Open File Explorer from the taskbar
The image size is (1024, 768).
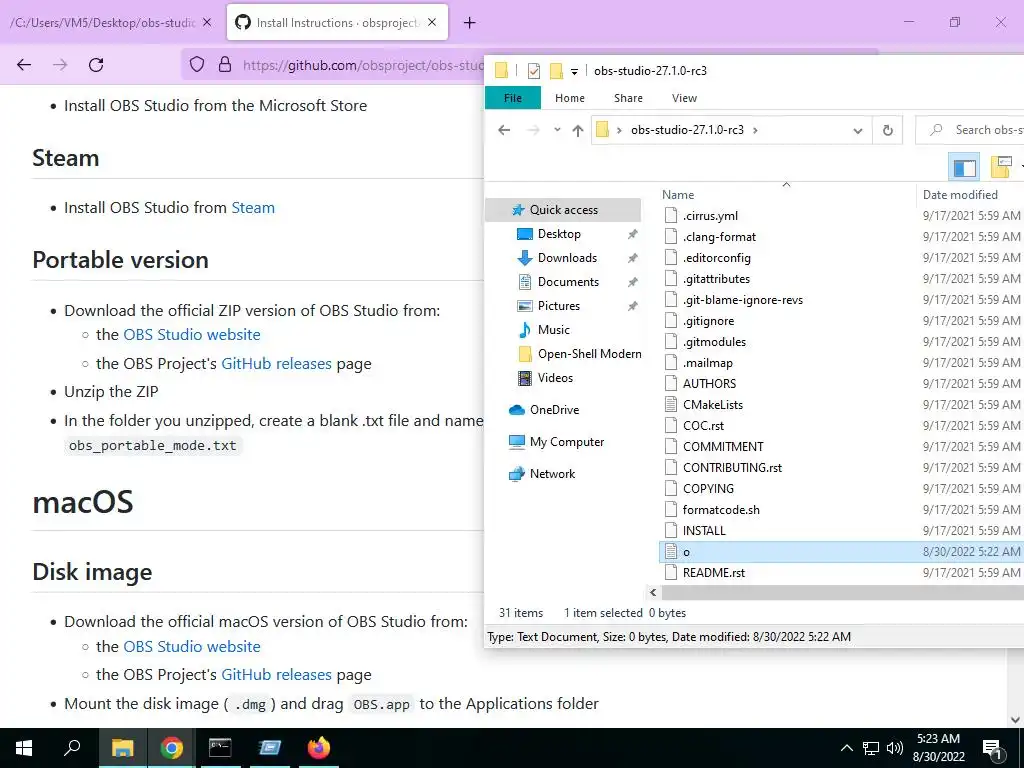pos(122,748)
